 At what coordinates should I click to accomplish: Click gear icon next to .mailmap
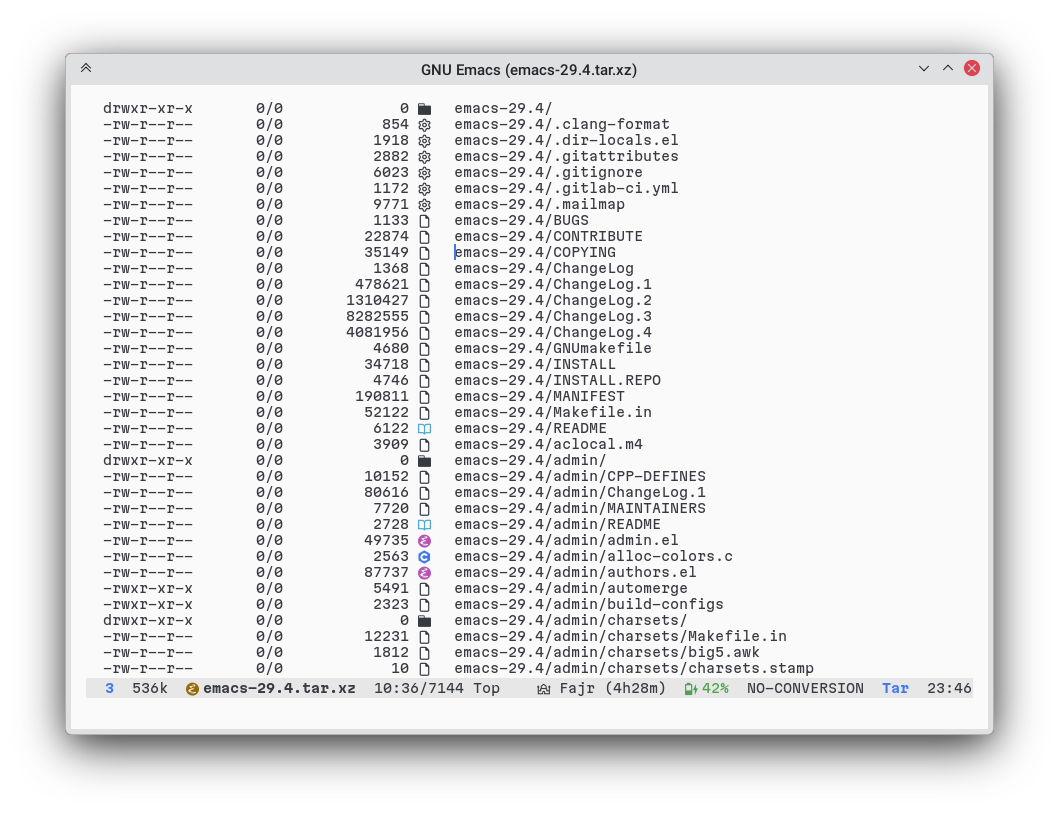[x=425, y=205]
